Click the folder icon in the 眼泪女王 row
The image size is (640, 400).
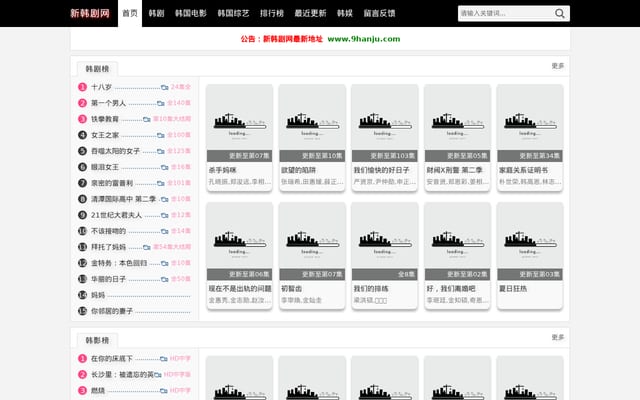click(x=164, y=167)
